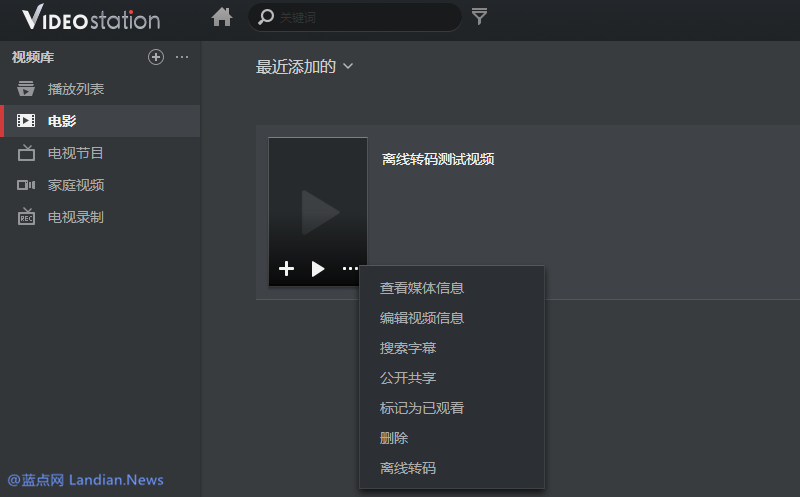Open 电视录制 library
The width and height of the screenshot is (800, 497).
point(76,217)
